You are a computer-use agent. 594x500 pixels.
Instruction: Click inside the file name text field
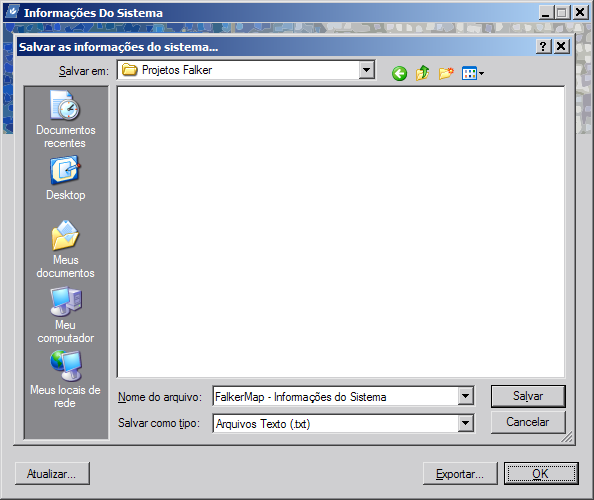335,396
